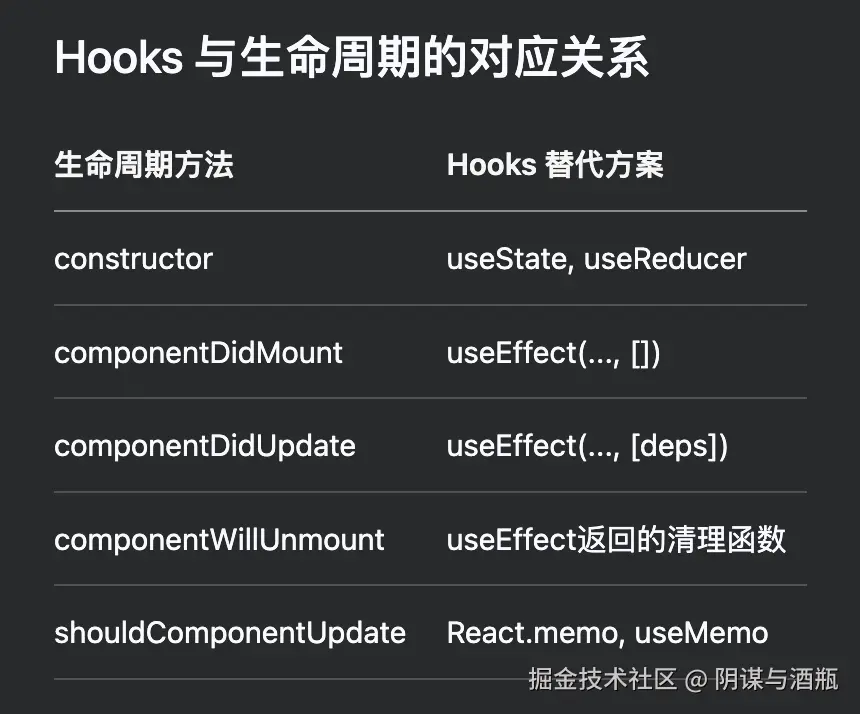860x714 pixels.
Task: Click React.memo in the last row
Action: [532, 633]
